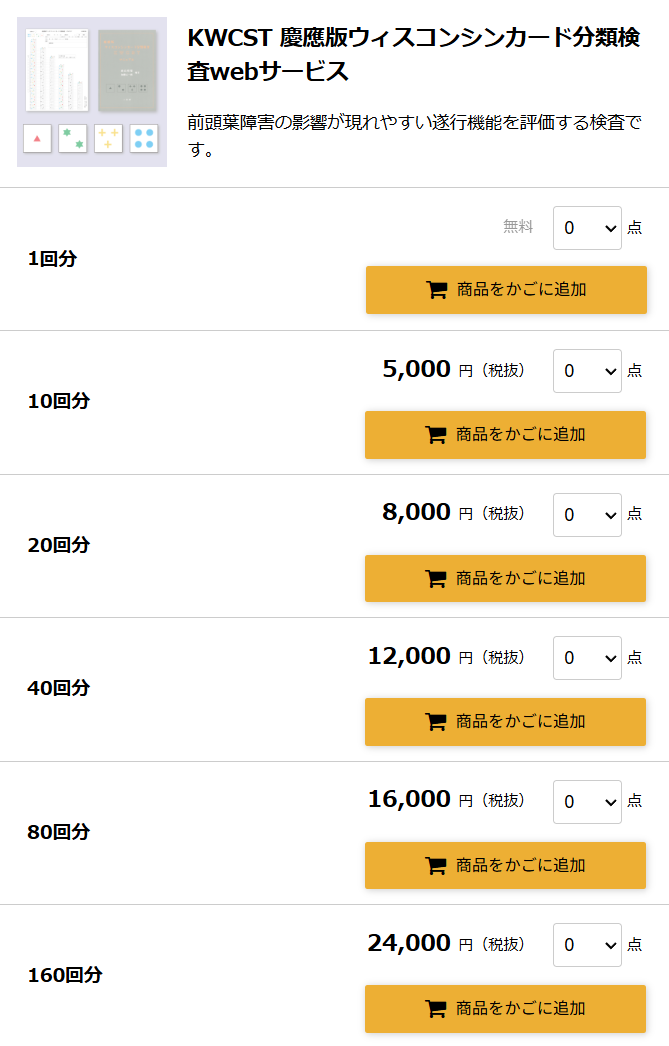Screen dimensions: 669x1046
Task: Open the quantity dropdown for 80回分
Action: tap(587, 801)
